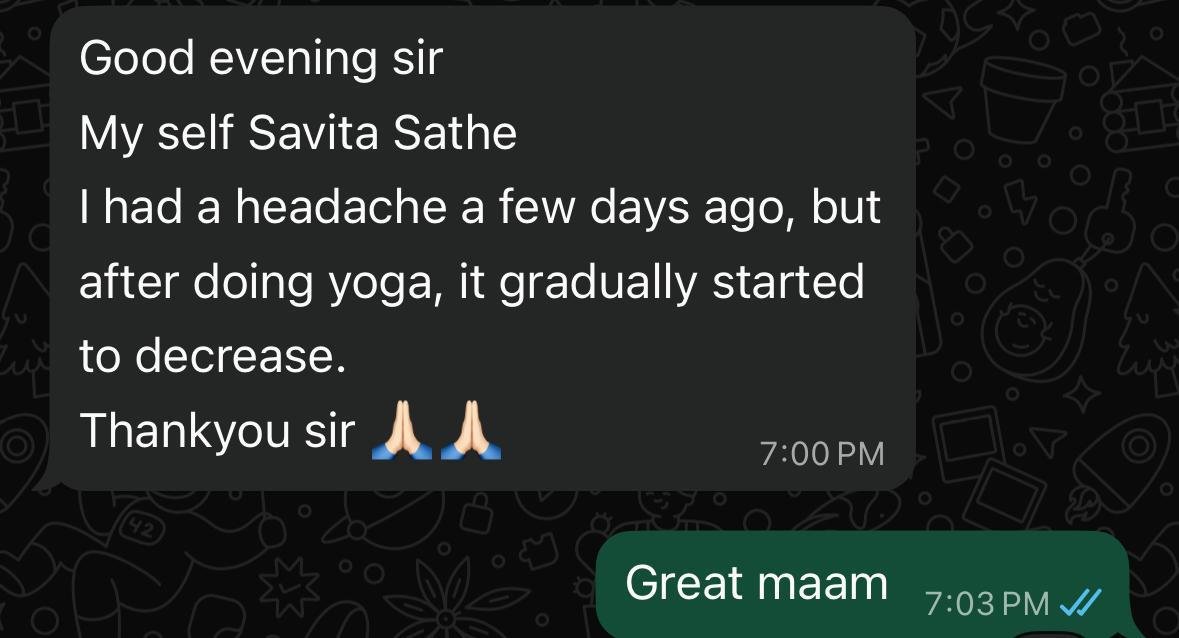Tap the "Good evening sir" text line
This screenshot has width=1179, height=638.
point(261,59)
